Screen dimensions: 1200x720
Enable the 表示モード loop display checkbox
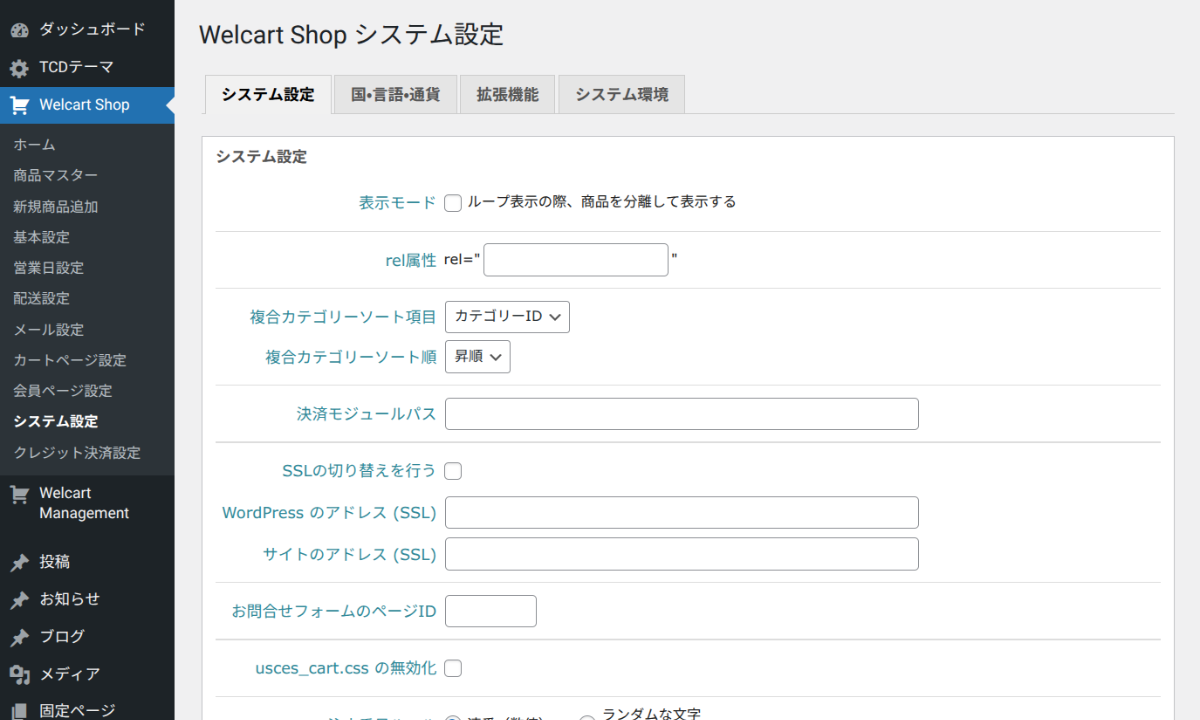(453, 203)
